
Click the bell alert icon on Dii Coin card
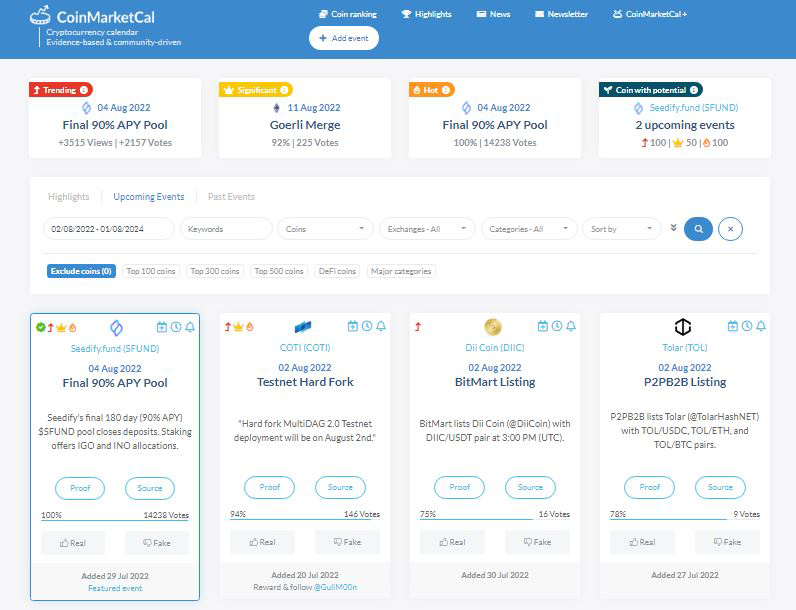(x=571, y=326)
